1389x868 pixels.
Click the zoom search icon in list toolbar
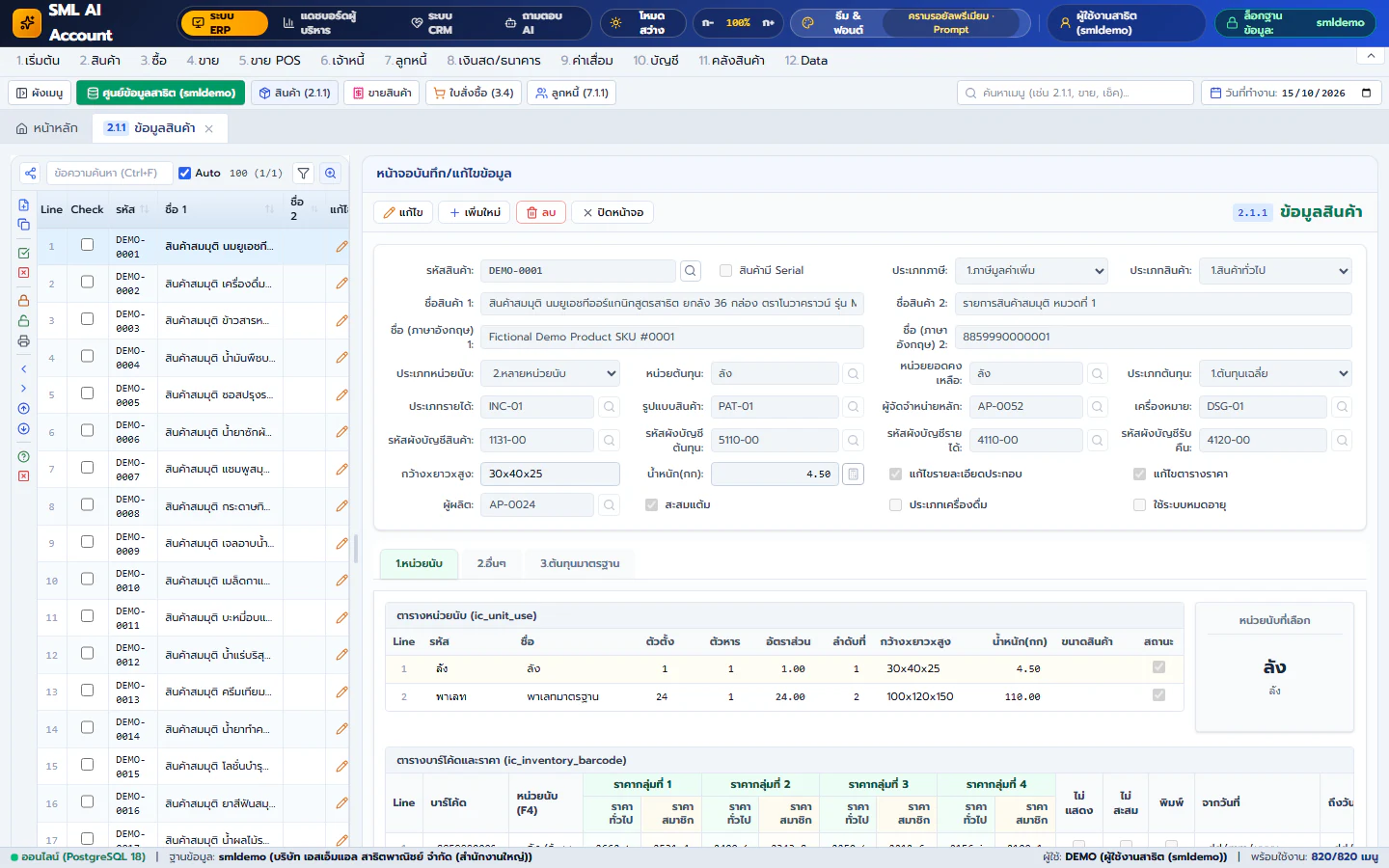tap(331, 174)
